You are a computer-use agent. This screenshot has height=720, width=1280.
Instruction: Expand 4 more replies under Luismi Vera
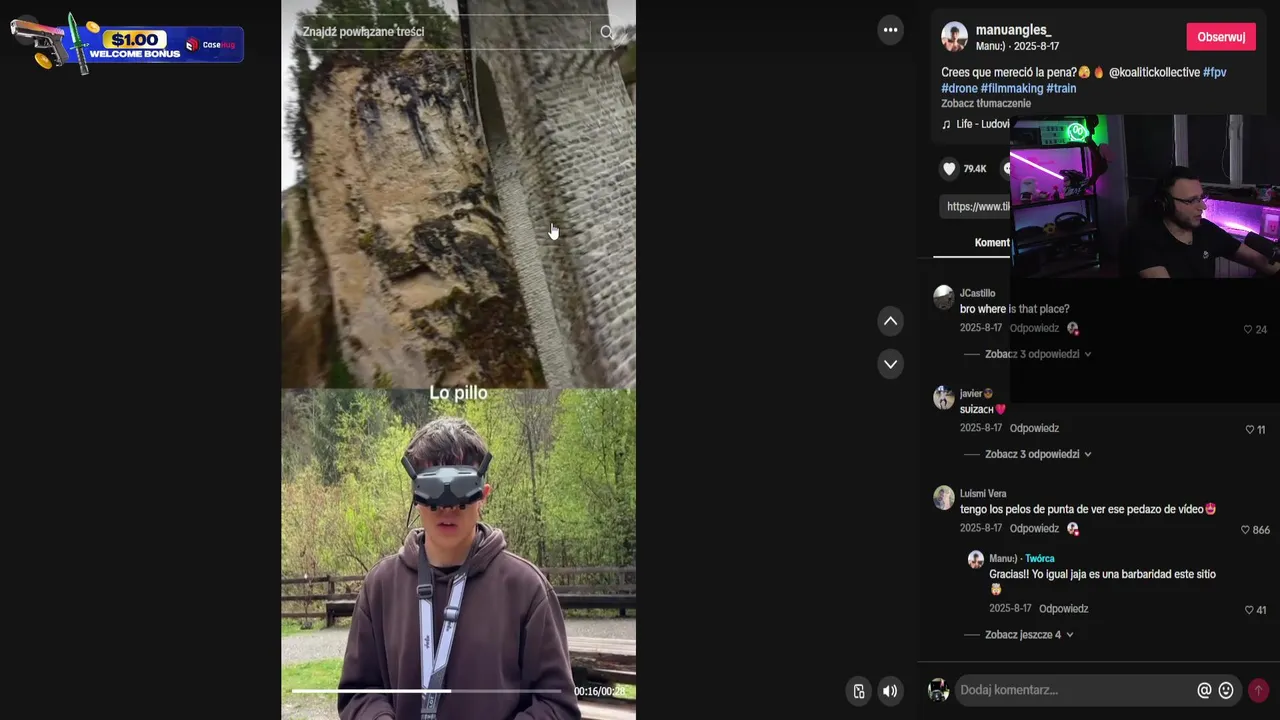[x=1028, y=634]
